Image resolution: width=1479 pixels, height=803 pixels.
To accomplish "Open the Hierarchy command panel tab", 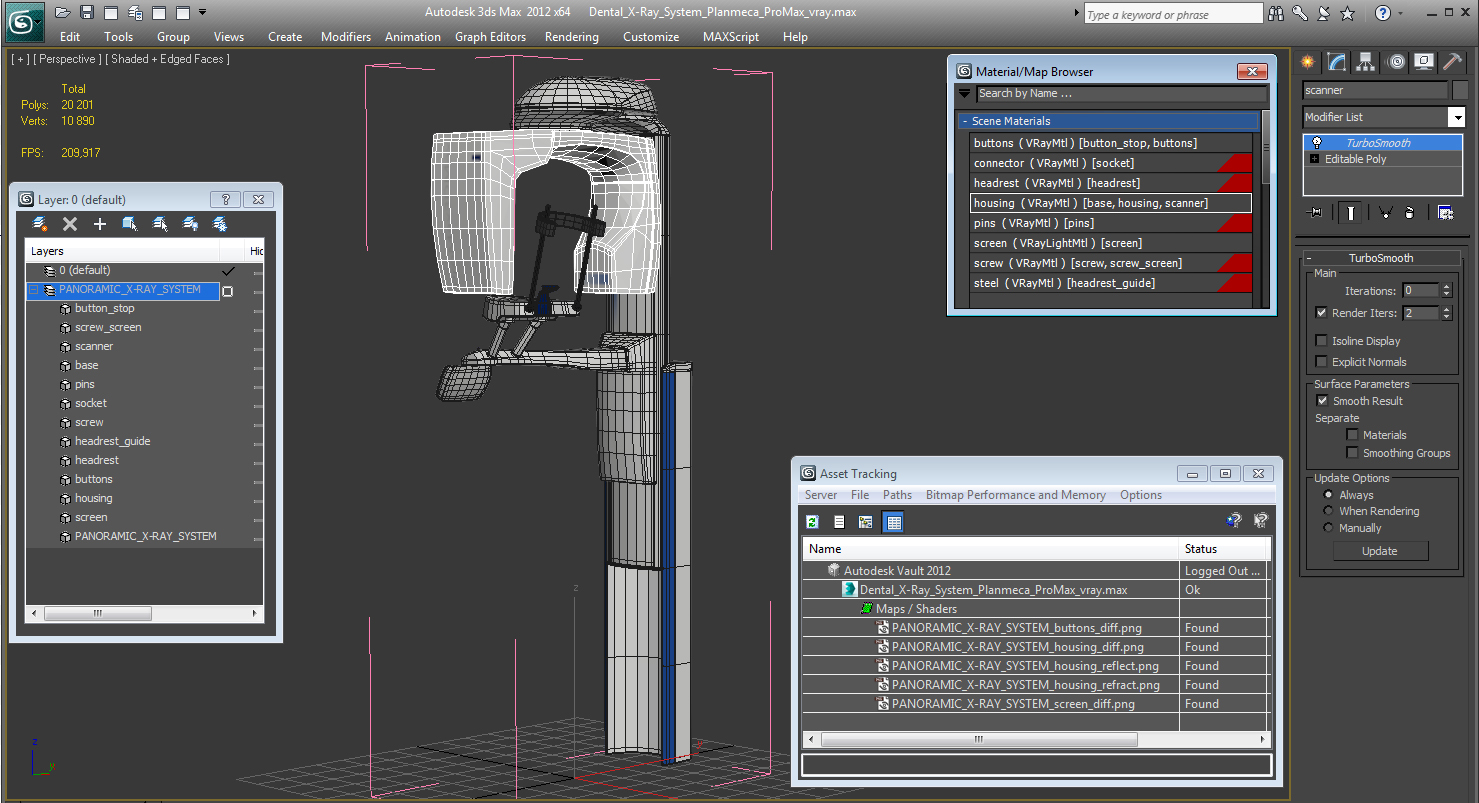I will point(1366,62).
